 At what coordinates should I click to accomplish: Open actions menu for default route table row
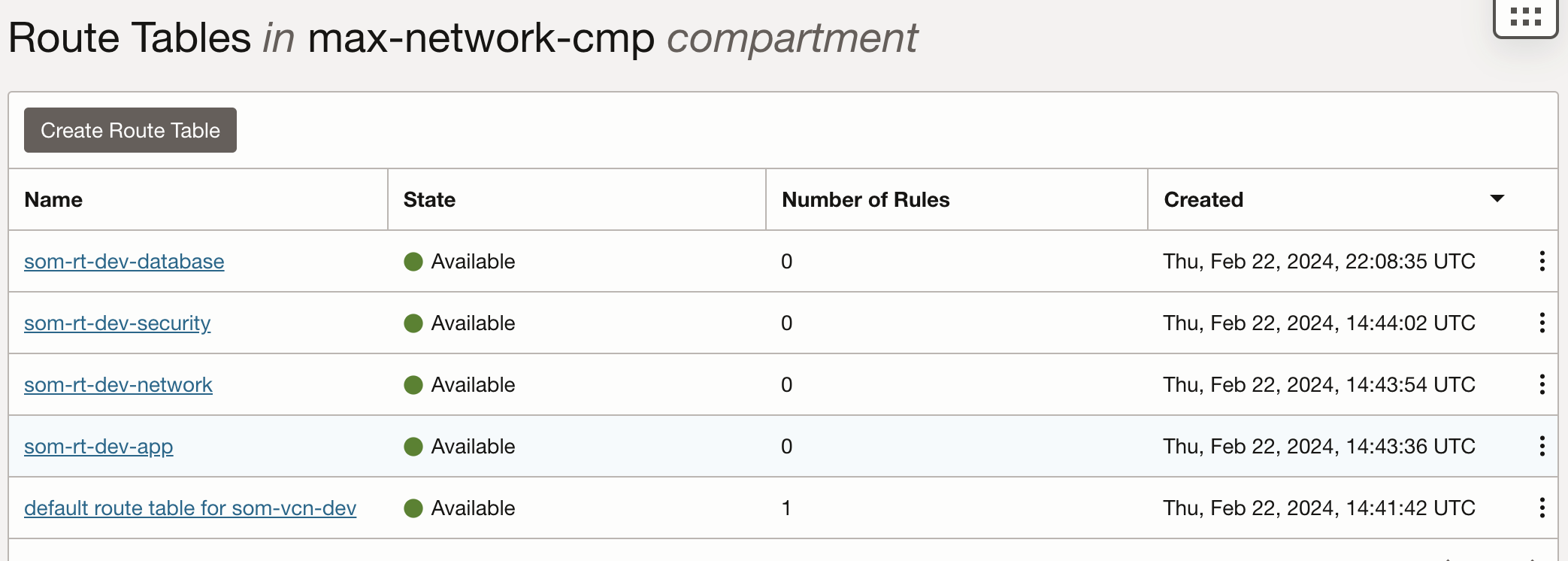pyautogui.click(x=1542, y=508)
